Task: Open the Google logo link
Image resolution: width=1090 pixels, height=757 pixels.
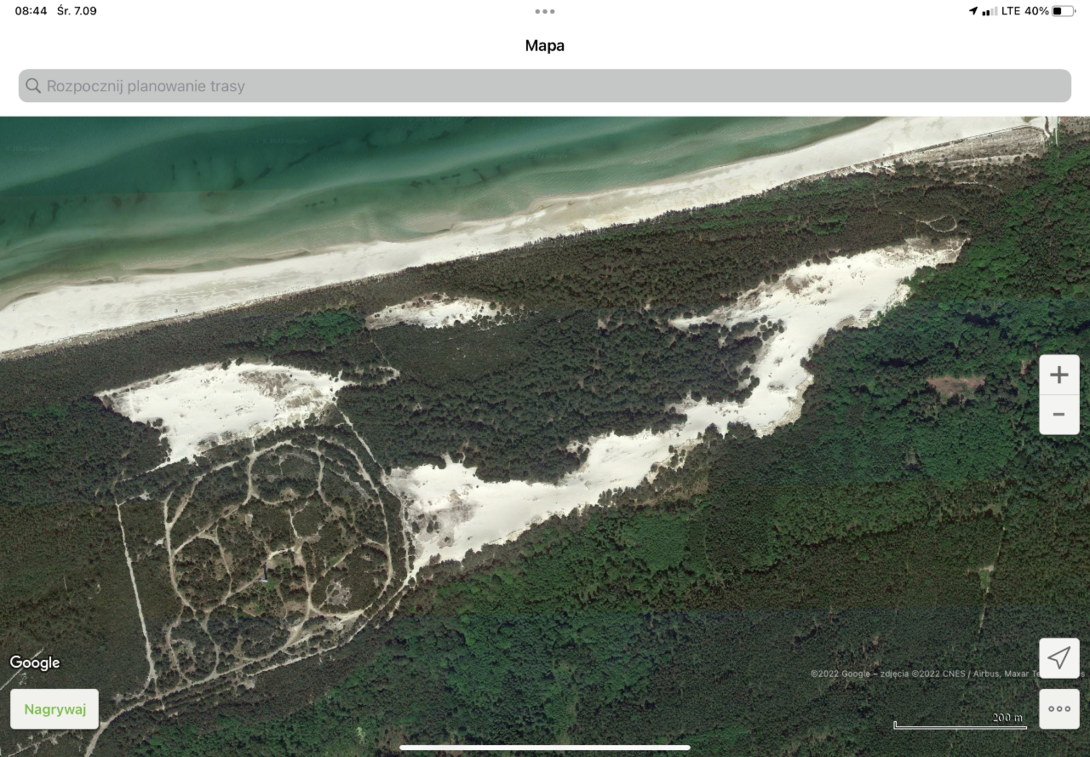Action: pos(35,663)
